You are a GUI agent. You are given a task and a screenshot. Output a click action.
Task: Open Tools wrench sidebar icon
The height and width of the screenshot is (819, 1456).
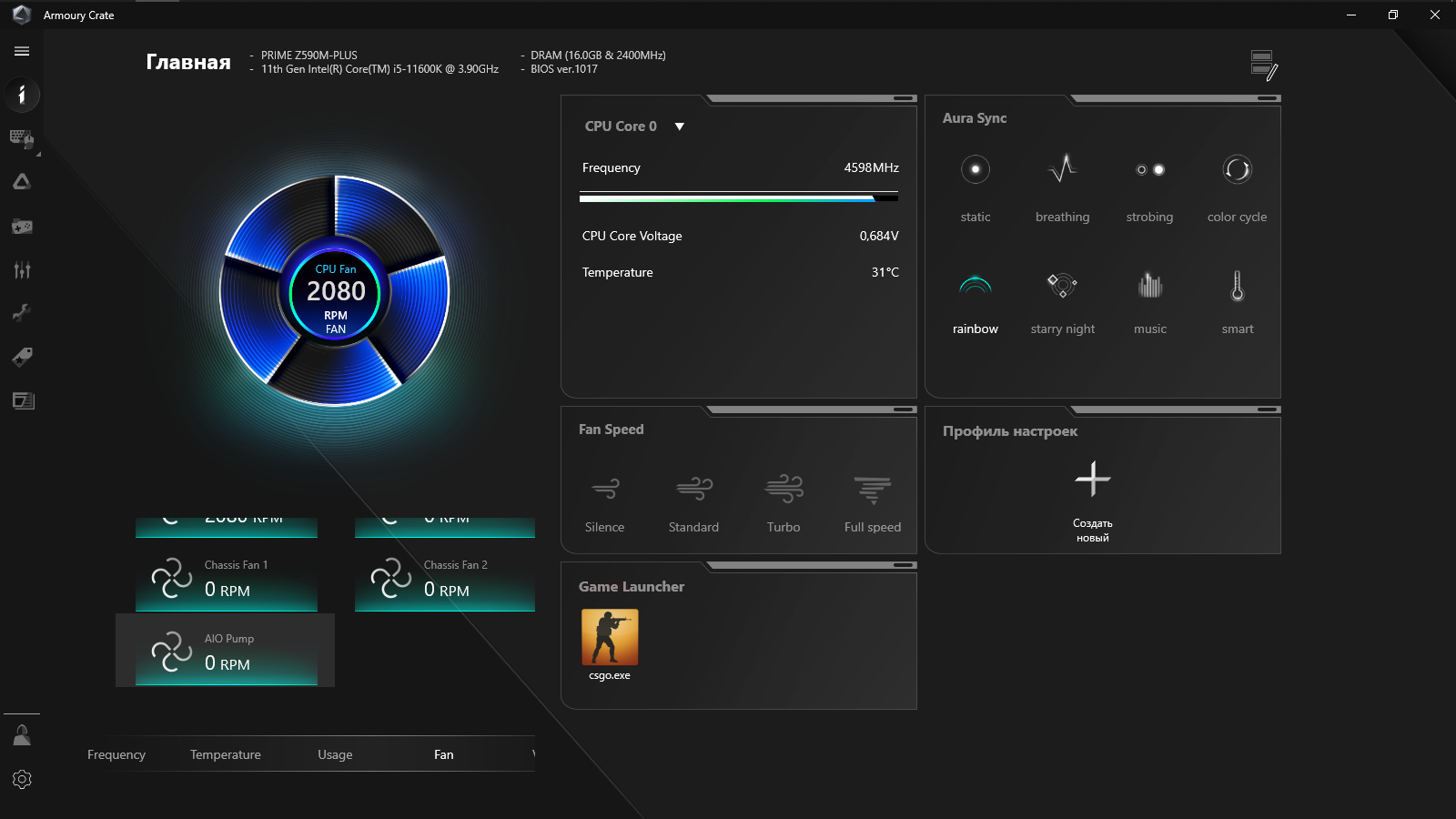click(x=22, y=313)
